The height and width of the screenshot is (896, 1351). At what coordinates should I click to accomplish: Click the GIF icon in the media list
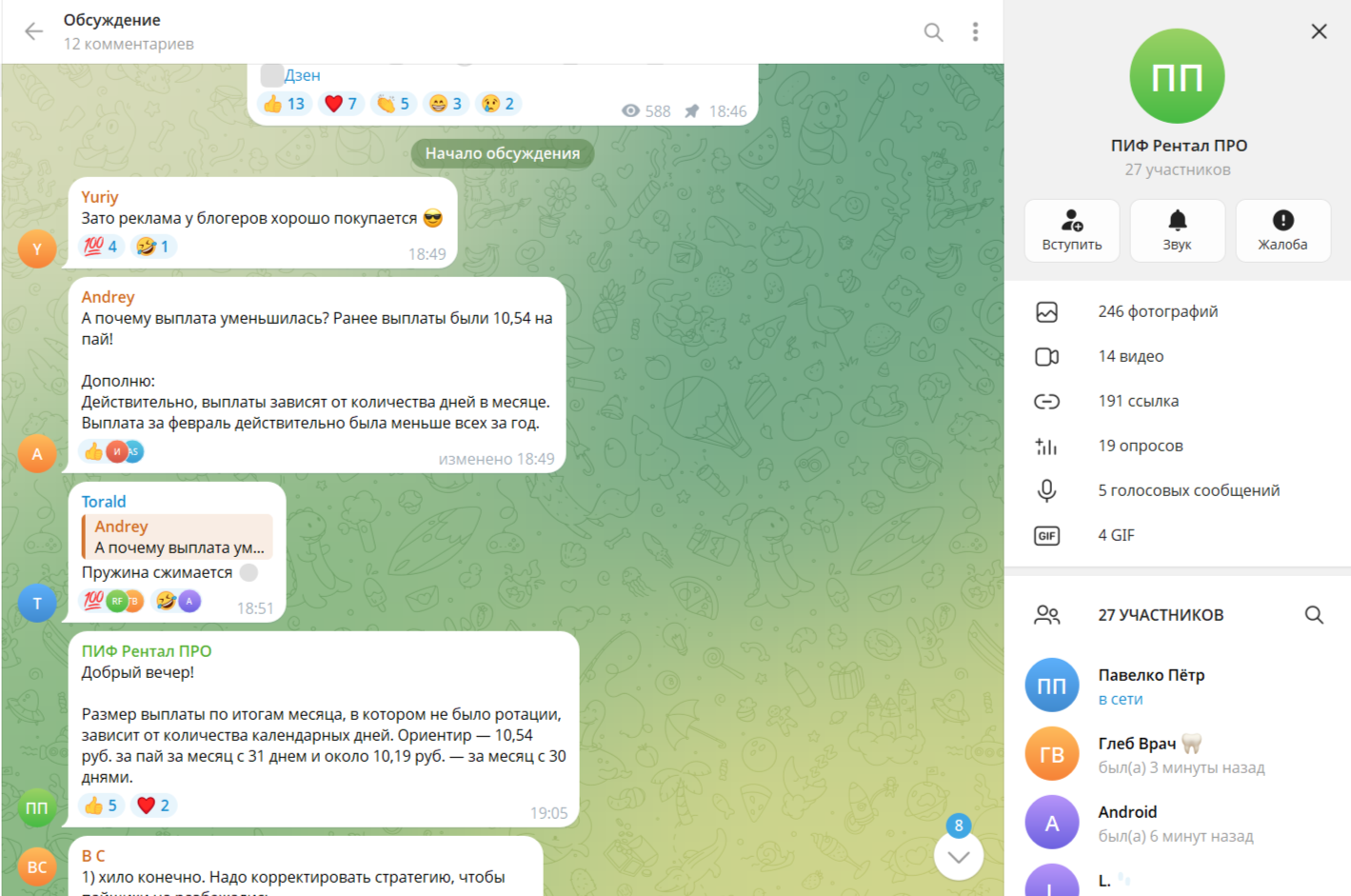pos(1046,535)
